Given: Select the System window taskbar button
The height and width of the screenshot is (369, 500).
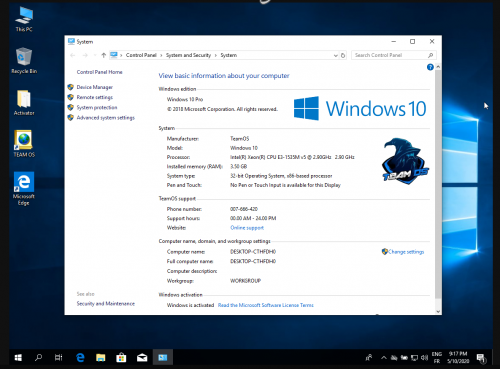Looking at the screenshot, I should click(163, 358).
